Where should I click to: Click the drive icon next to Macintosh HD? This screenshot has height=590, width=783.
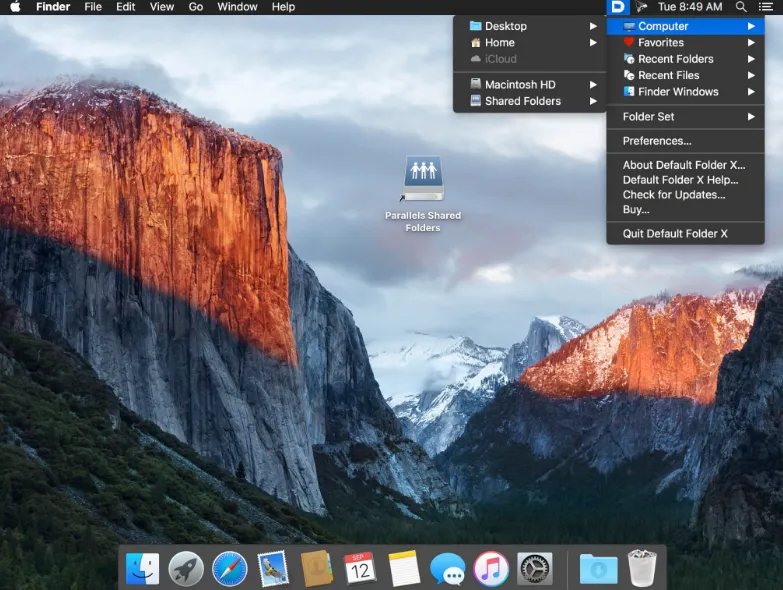(x=475, y=84)
